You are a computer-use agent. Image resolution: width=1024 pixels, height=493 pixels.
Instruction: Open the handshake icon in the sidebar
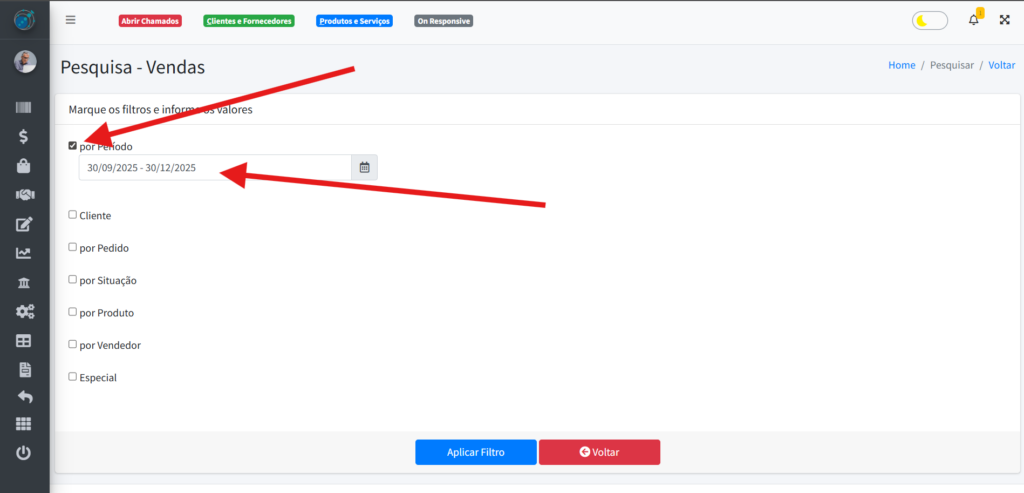pyautogui.click(x=24, y=195)
